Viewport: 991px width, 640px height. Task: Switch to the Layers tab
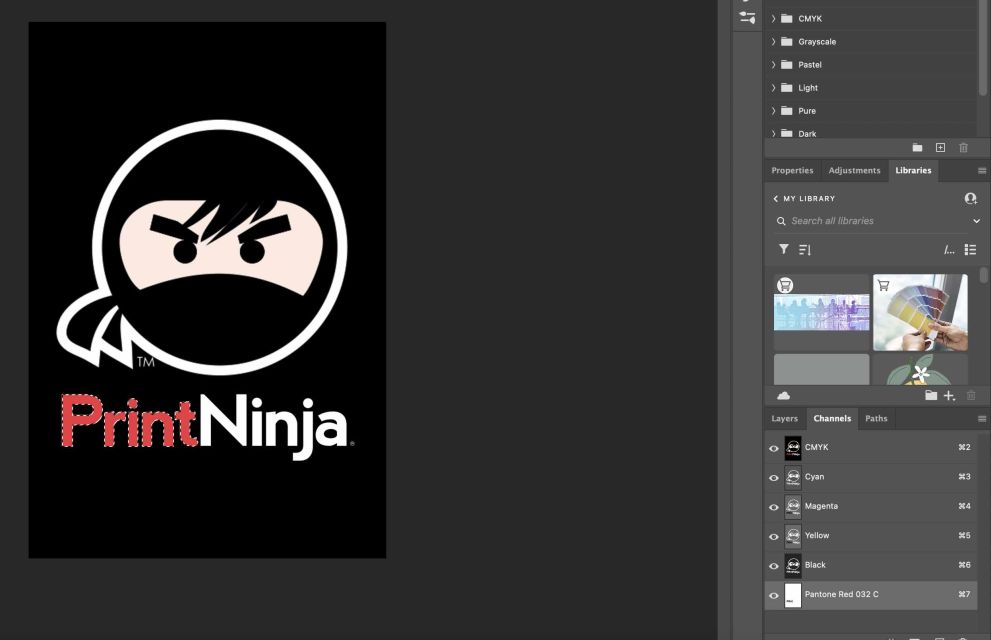(x=784, y=418)
